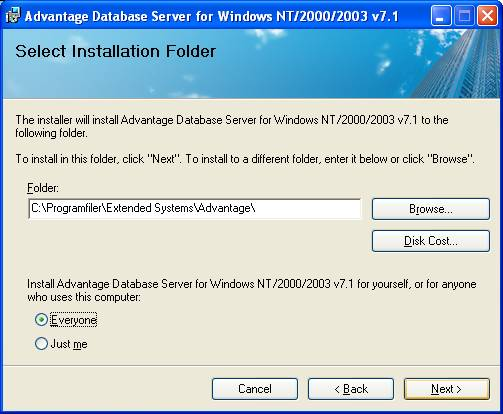Select the Everyone radio button
This screenshot has height=414, width=503.
pyautogui.click(x=41, y=320)
